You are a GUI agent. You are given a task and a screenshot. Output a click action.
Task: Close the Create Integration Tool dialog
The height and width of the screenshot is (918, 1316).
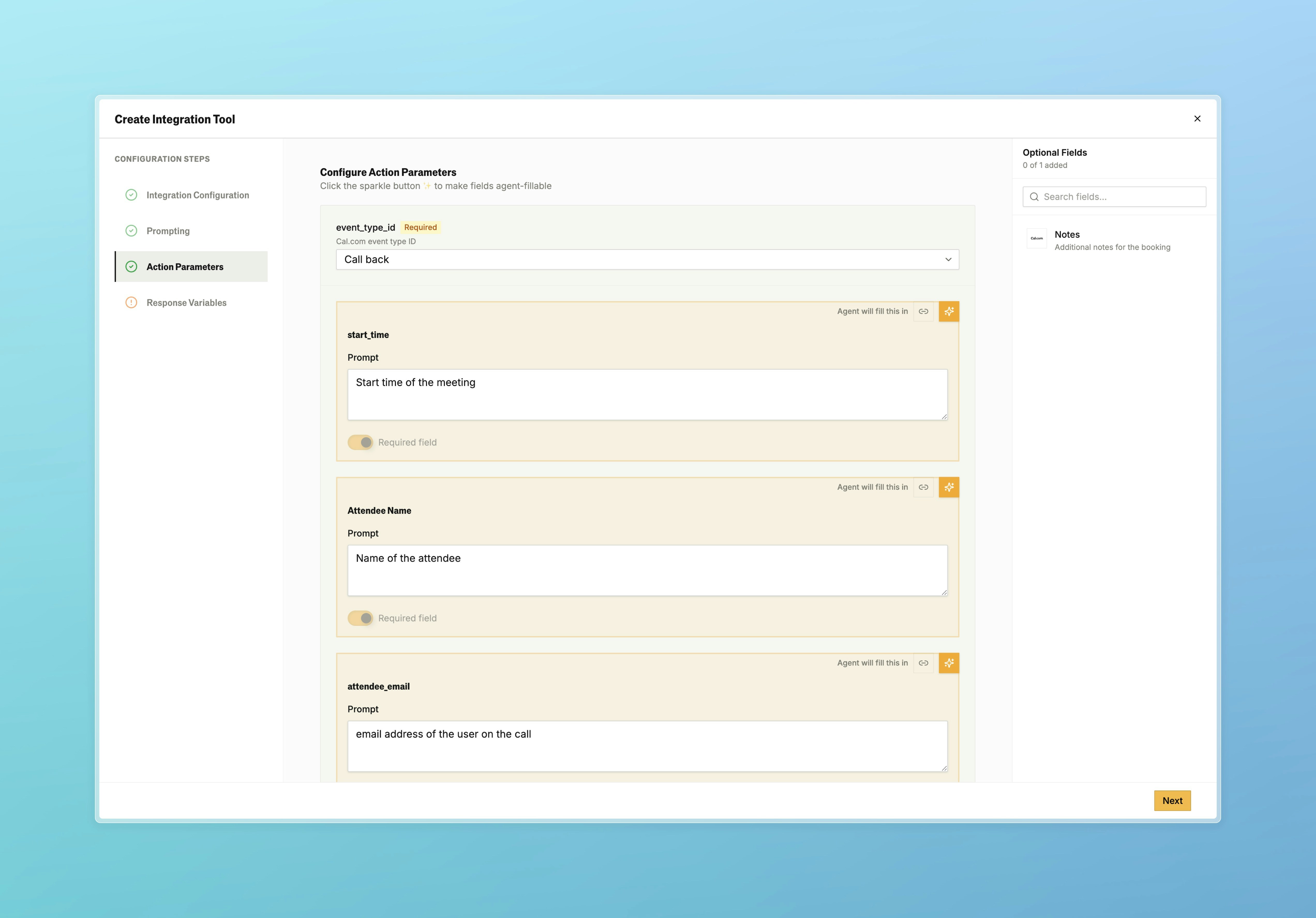pyautogui.click(x=1197, y=119)
